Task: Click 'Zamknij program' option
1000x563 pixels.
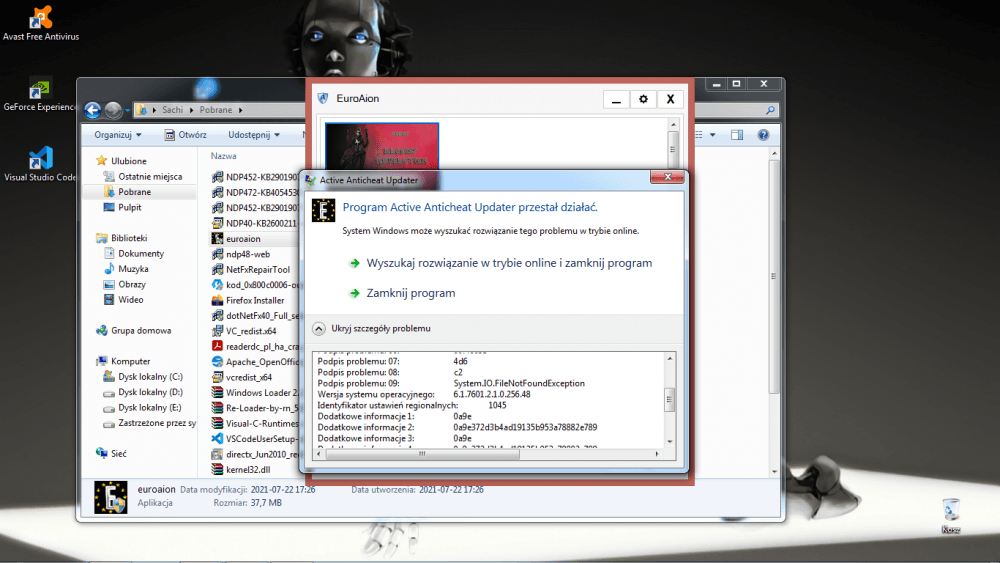Action: pyautogui.click(x=410, y=293)
